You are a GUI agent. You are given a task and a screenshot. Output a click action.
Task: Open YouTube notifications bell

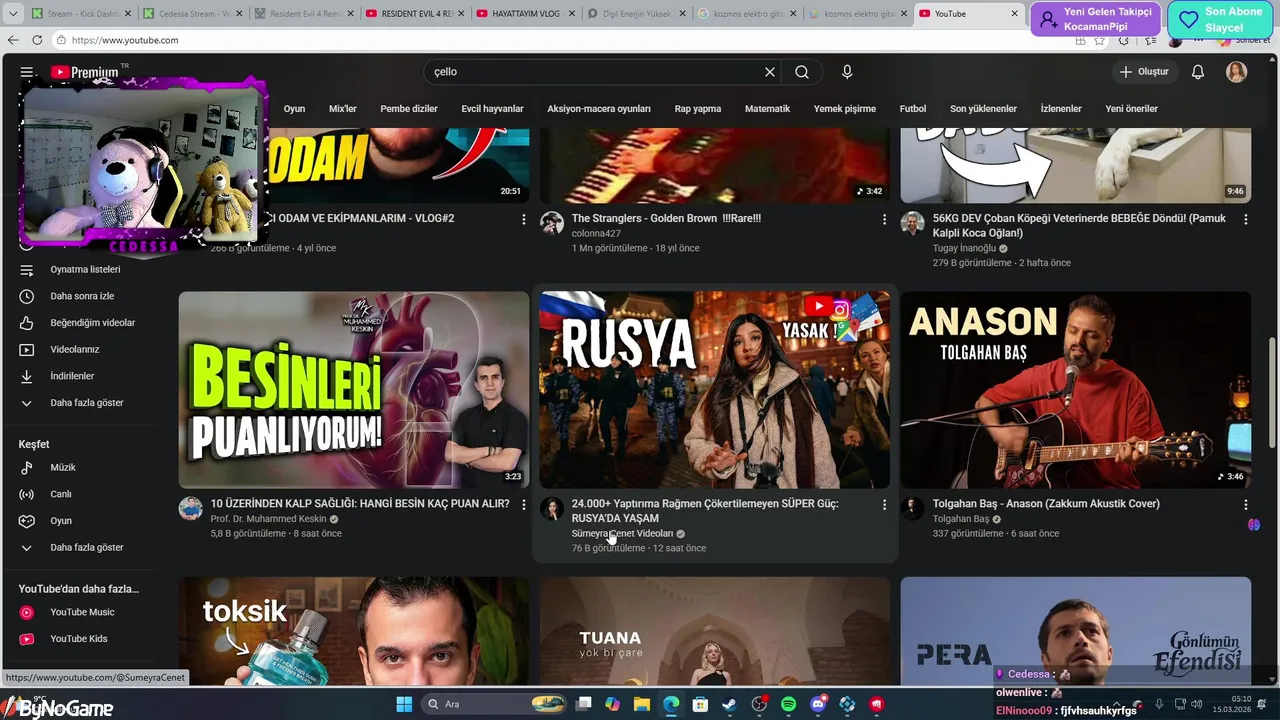pos(1198,72)
